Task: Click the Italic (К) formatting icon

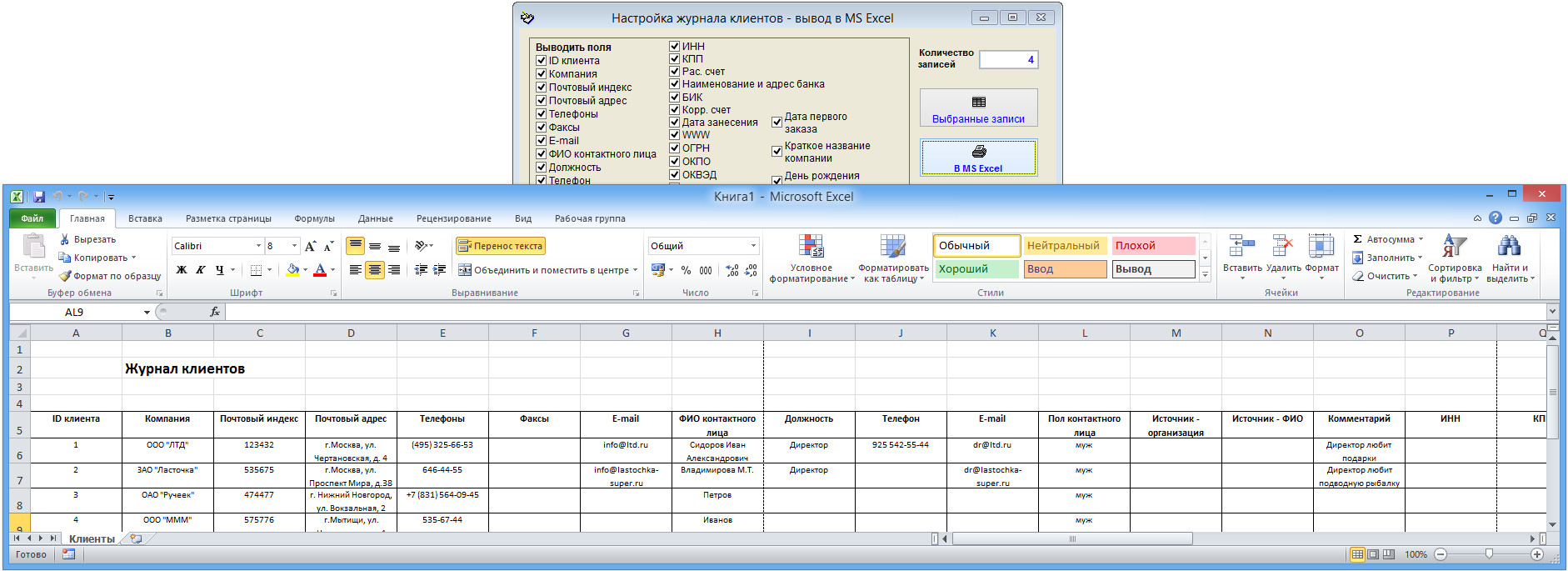Action: pyautogui.click(x=201, y=270)
